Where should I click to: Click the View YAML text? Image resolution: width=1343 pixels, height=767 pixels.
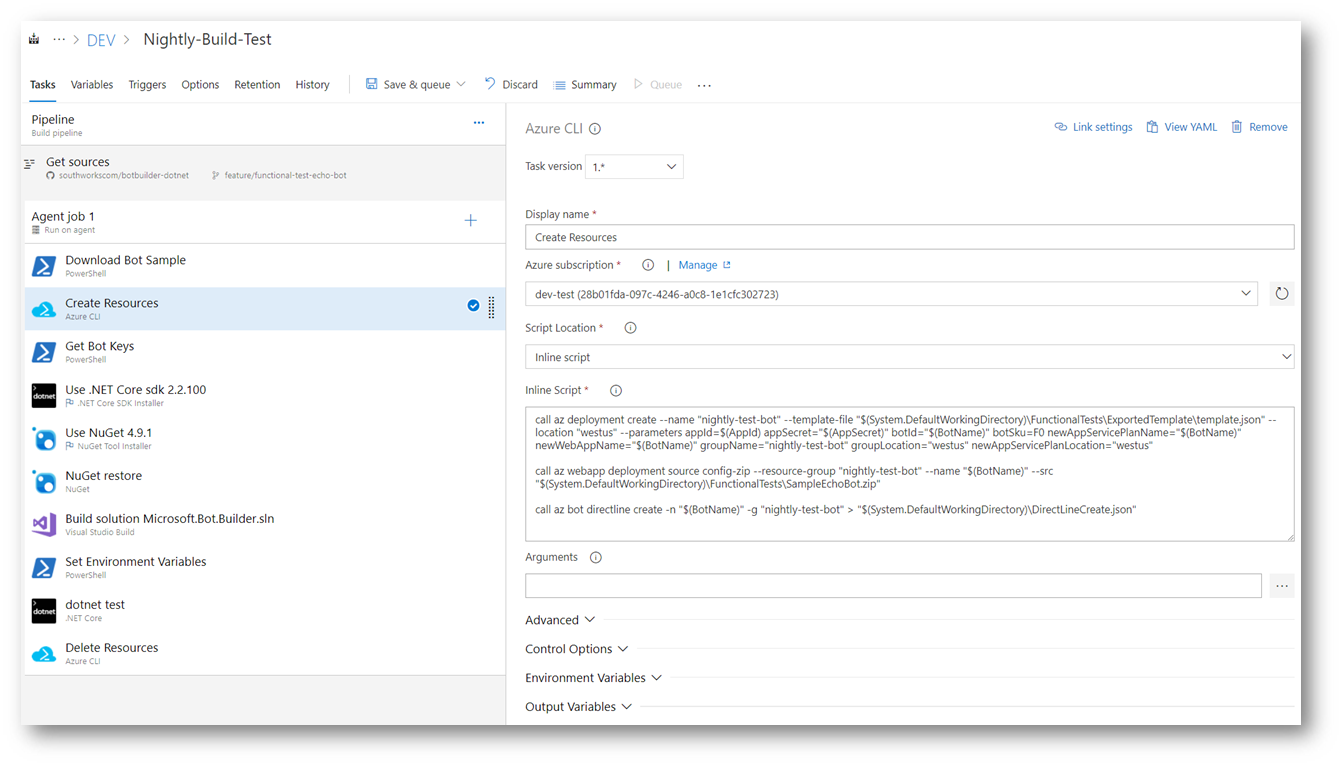(1191, 127)
